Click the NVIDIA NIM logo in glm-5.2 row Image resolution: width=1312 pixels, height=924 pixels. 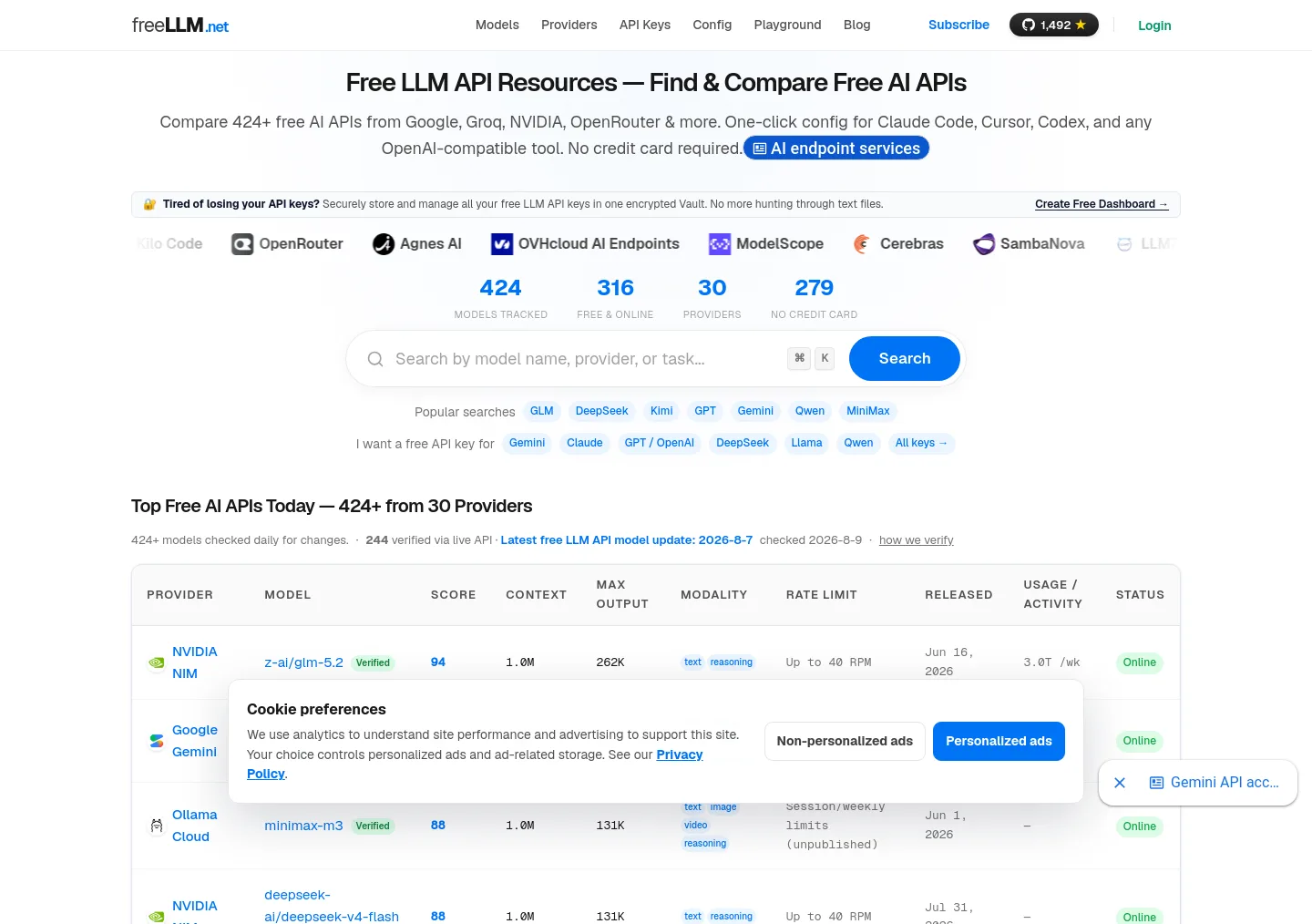(157, 662)
